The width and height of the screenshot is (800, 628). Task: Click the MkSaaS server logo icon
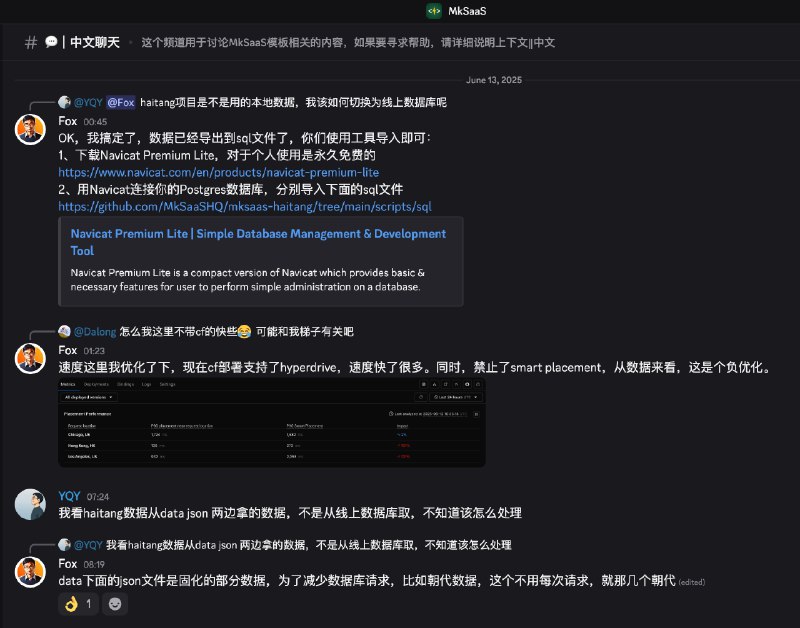click(434, 11)
